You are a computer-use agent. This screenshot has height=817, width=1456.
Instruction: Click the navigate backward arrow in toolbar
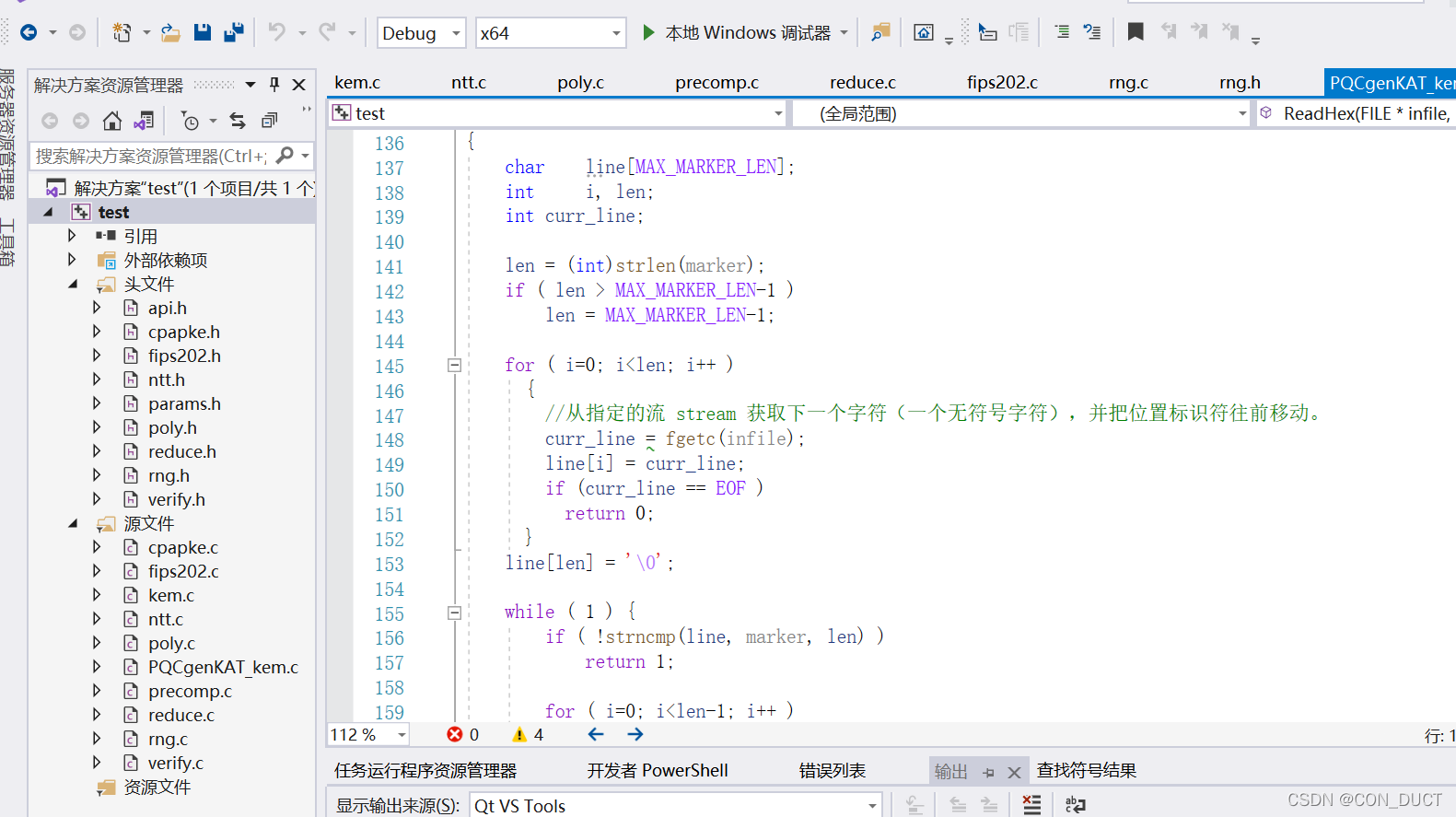coord(29,32)
